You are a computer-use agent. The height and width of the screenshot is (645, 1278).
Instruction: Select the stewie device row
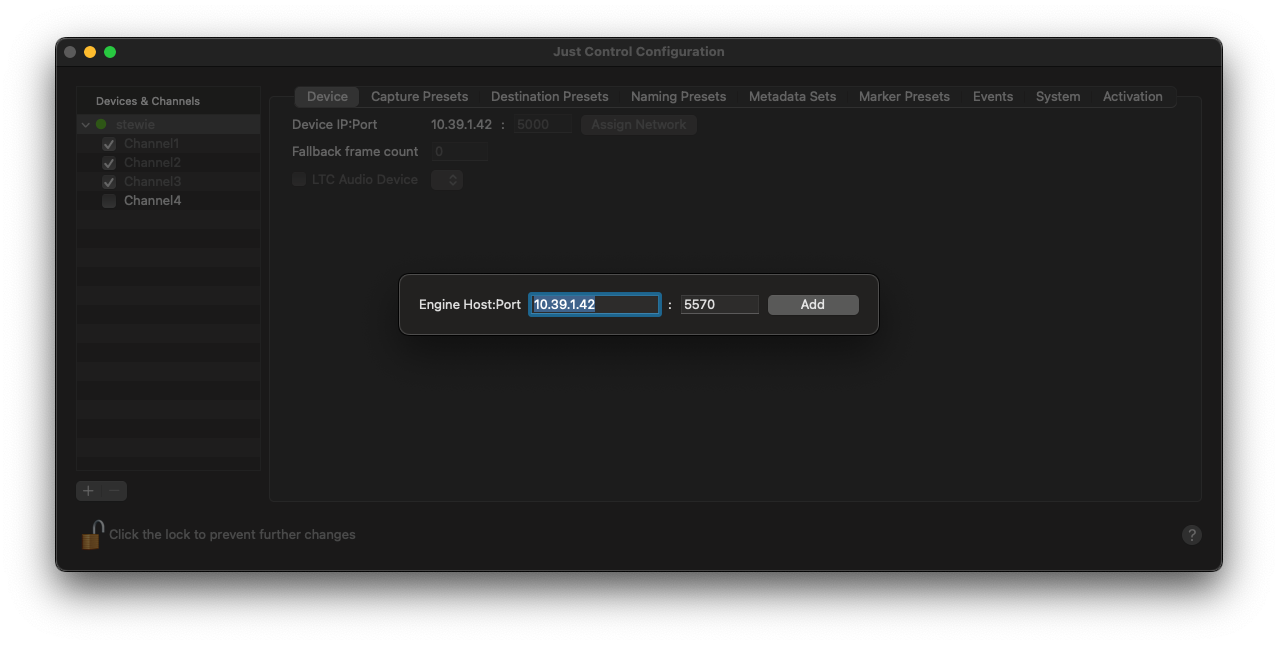[x=168, y=125]
